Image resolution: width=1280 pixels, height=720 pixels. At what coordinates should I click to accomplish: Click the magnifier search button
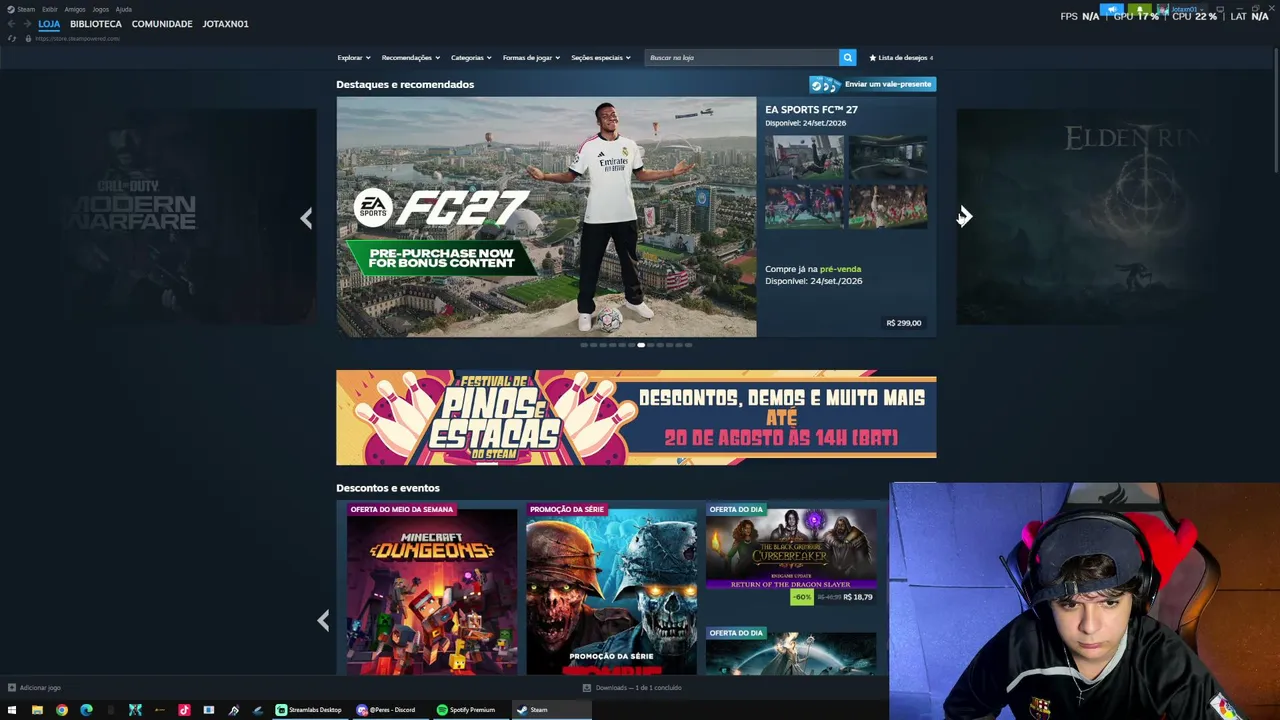[847, 58]
